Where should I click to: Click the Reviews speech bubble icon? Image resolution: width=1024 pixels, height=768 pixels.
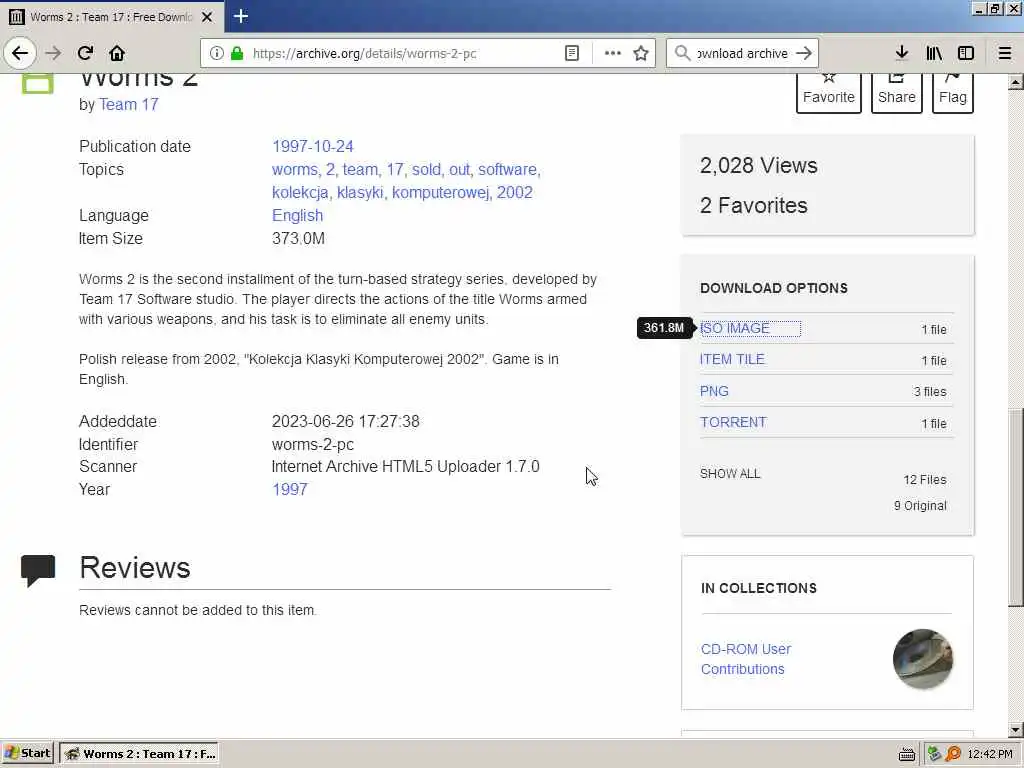[38, 571]
